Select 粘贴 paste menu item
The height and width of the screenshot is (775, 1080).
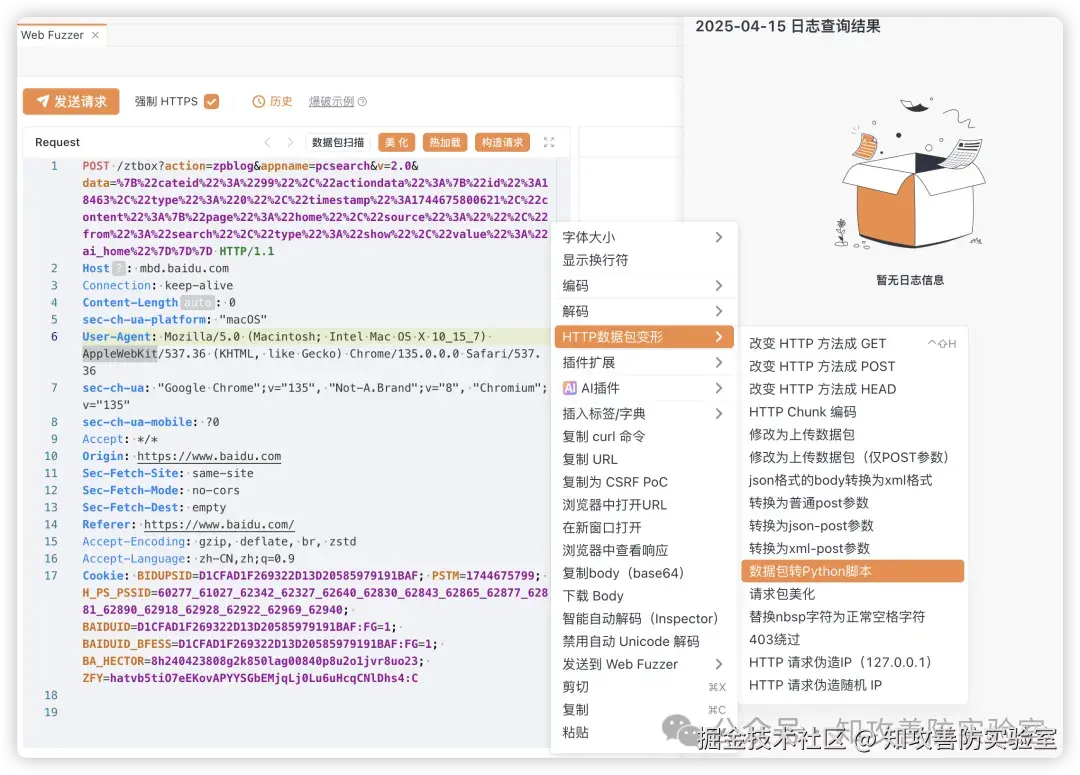pyautogui.click(x=644, y=732)
